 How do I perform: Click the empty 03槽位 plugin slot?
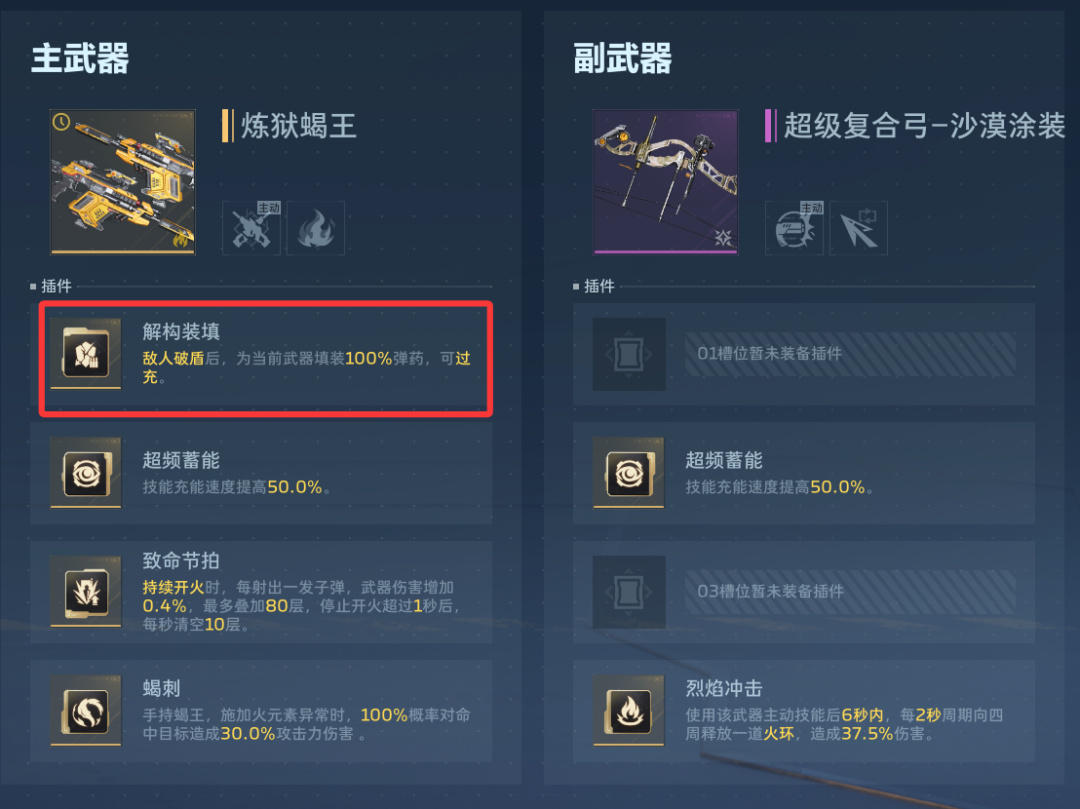coord(804,591)
